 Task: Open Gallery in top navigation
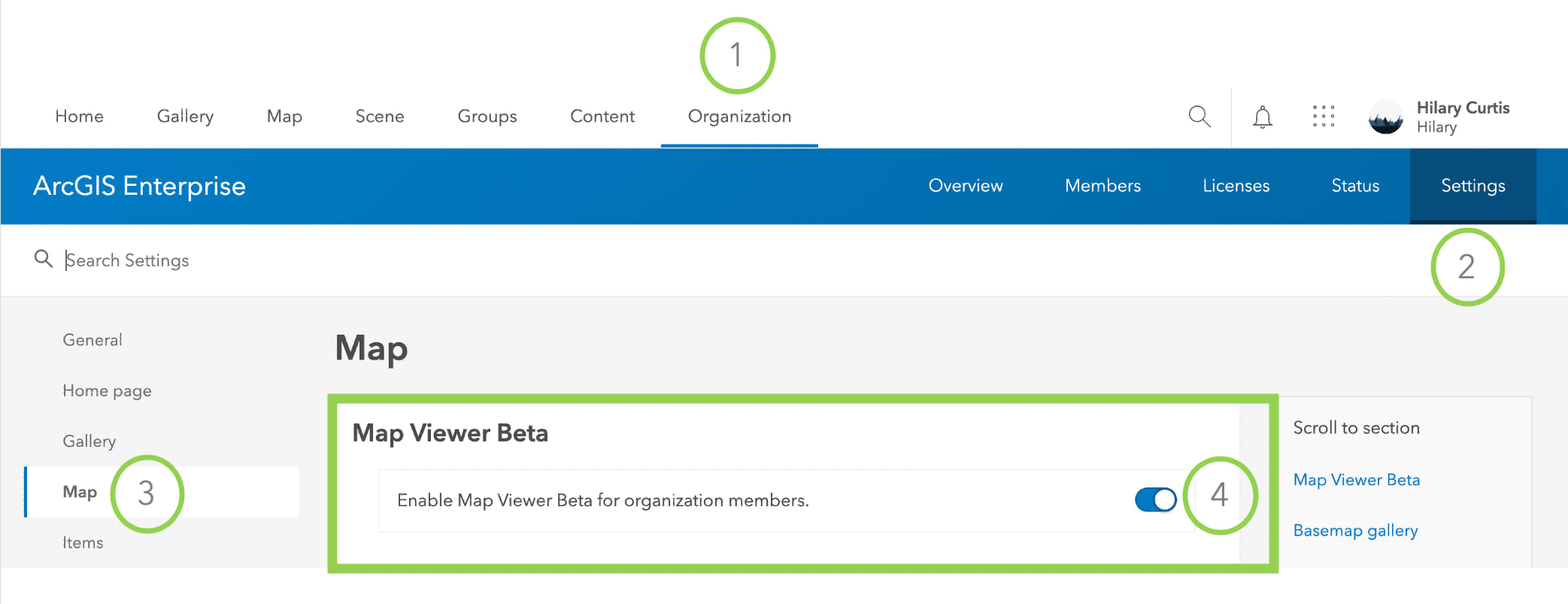tap(185, 116)
